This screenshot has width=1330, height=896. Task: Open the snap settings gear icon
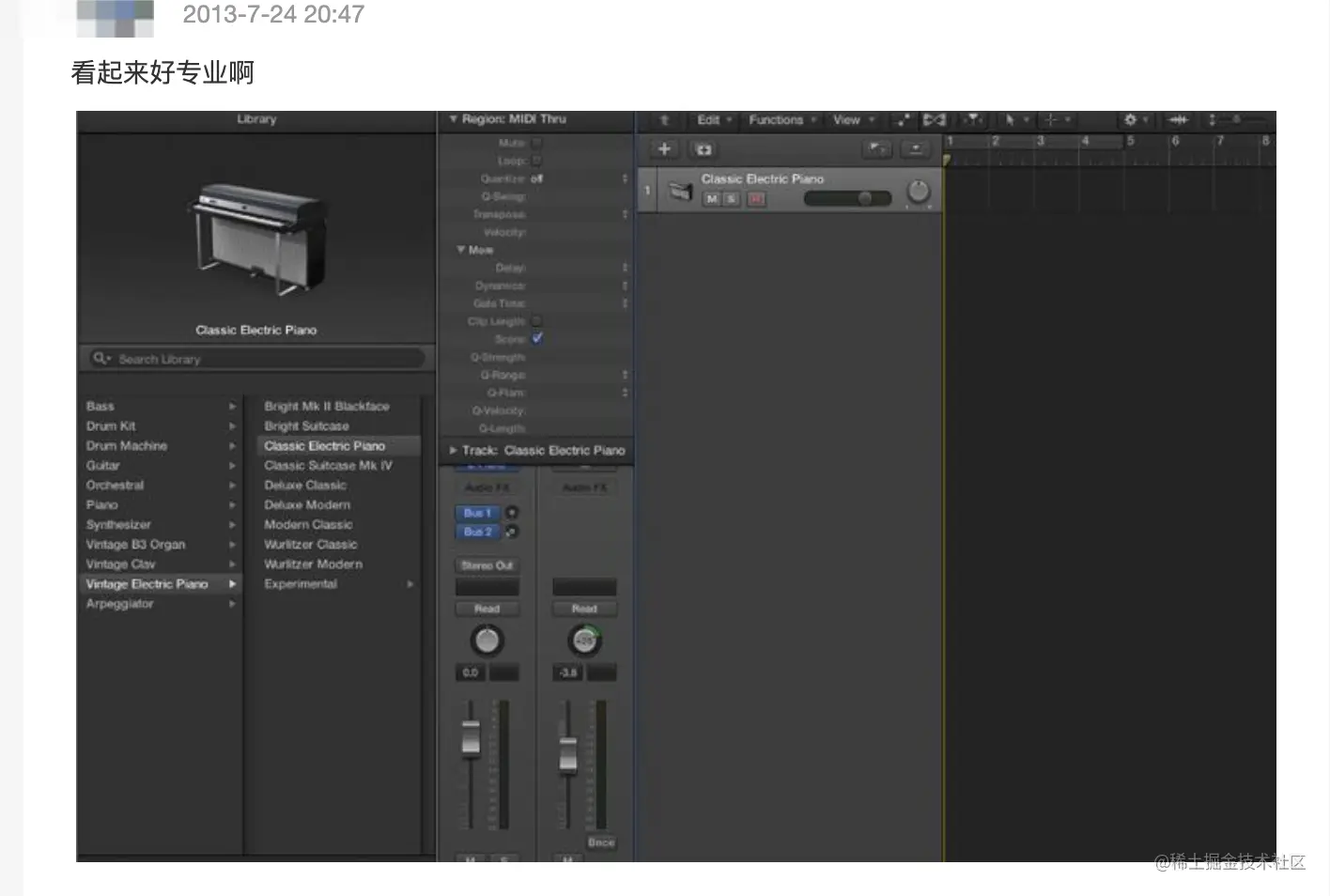(1131, 120)
